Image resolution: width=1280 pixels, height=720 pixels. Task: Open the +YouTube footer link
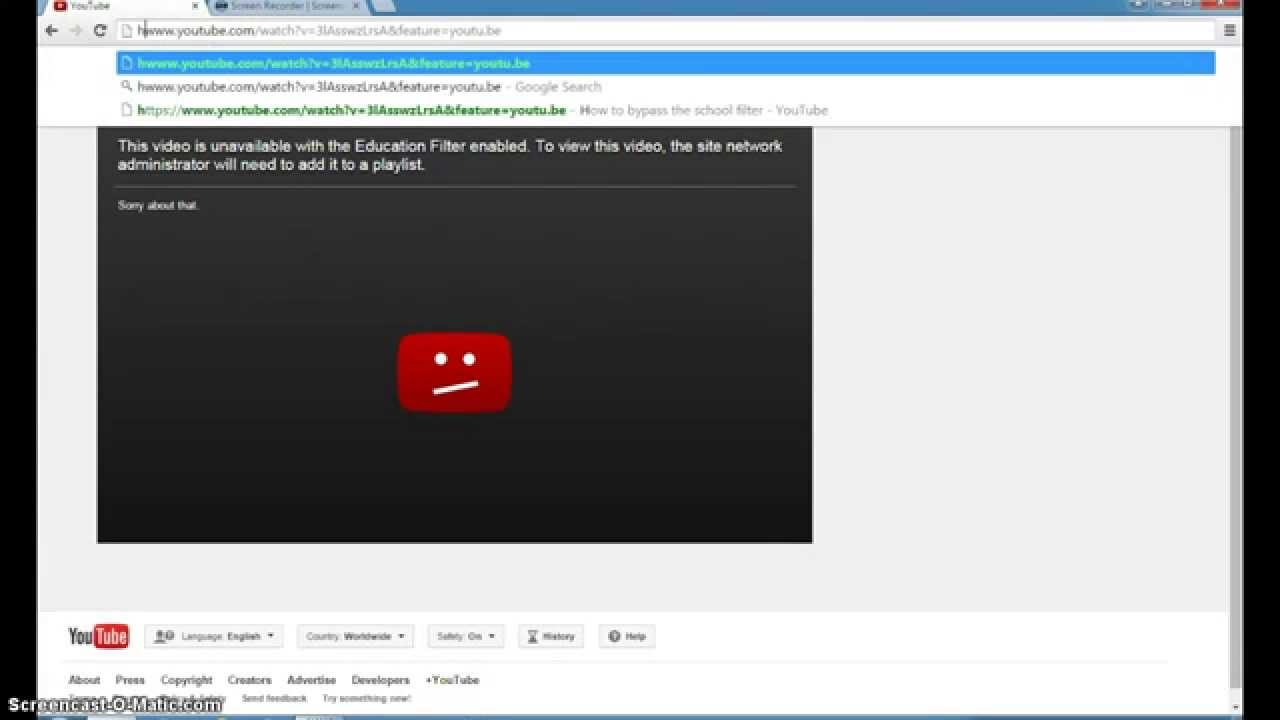(452, 680)
